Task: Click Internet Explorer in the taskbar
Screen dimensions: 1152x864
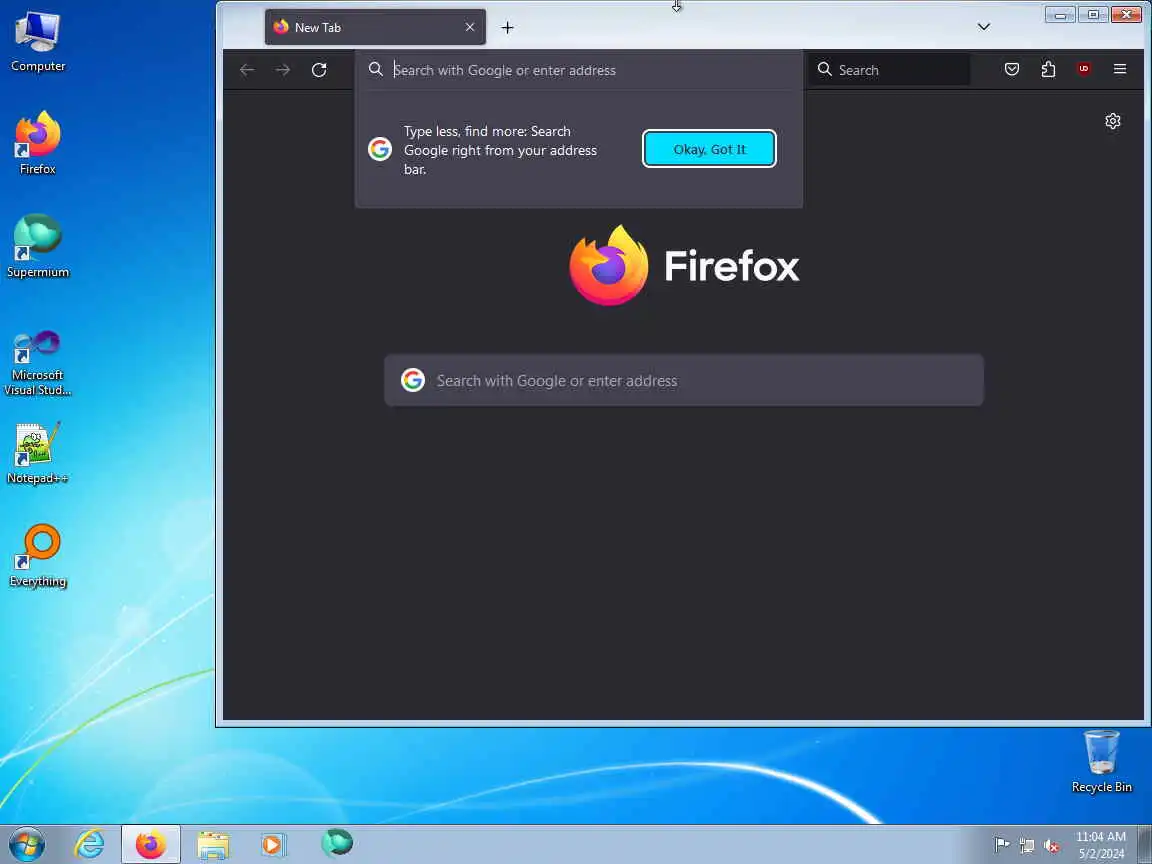Action: pos(90,844)
